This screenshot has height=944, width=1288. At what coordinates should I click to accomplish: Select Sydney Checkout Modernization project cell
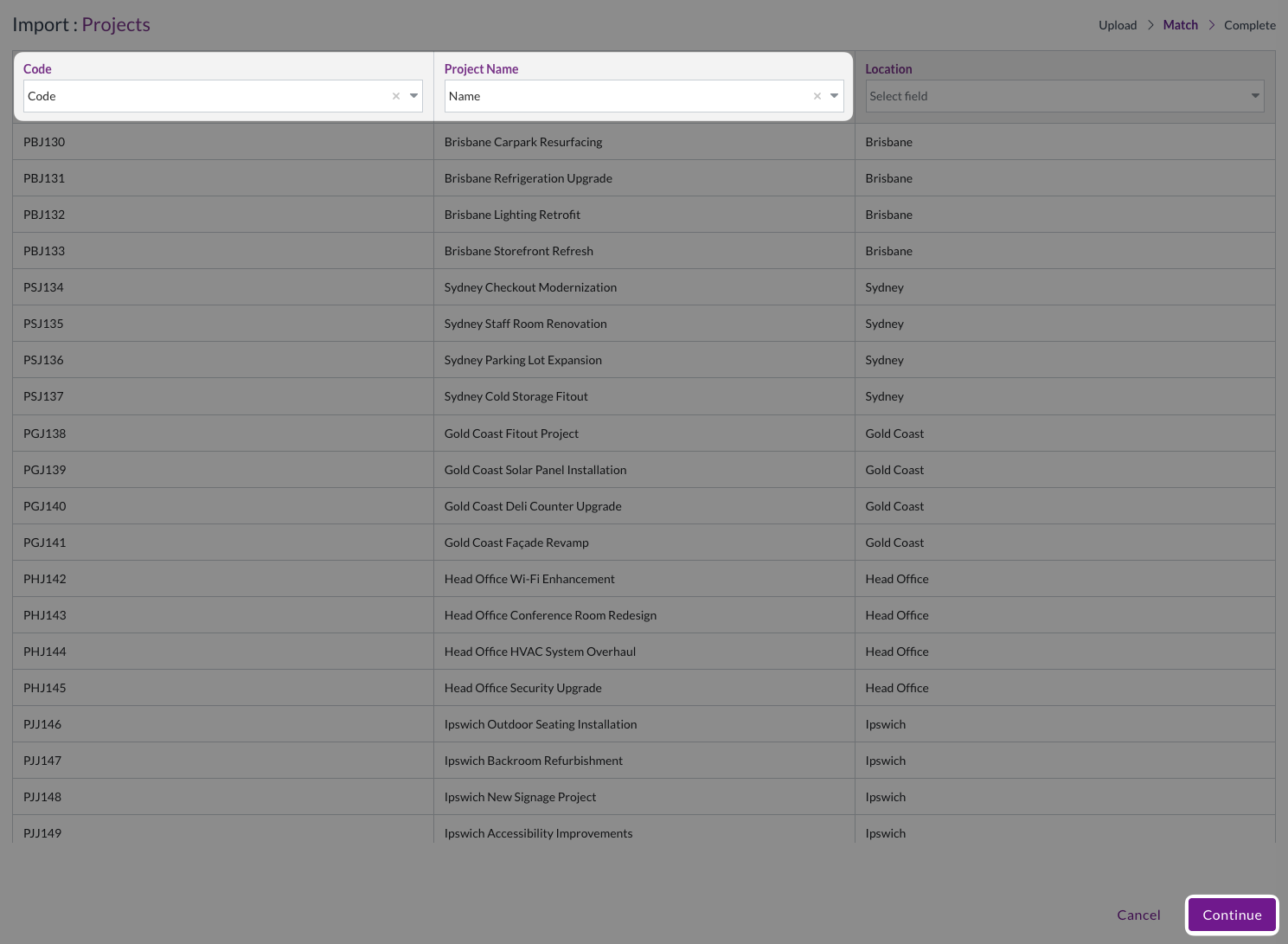[x=530, y=287]
